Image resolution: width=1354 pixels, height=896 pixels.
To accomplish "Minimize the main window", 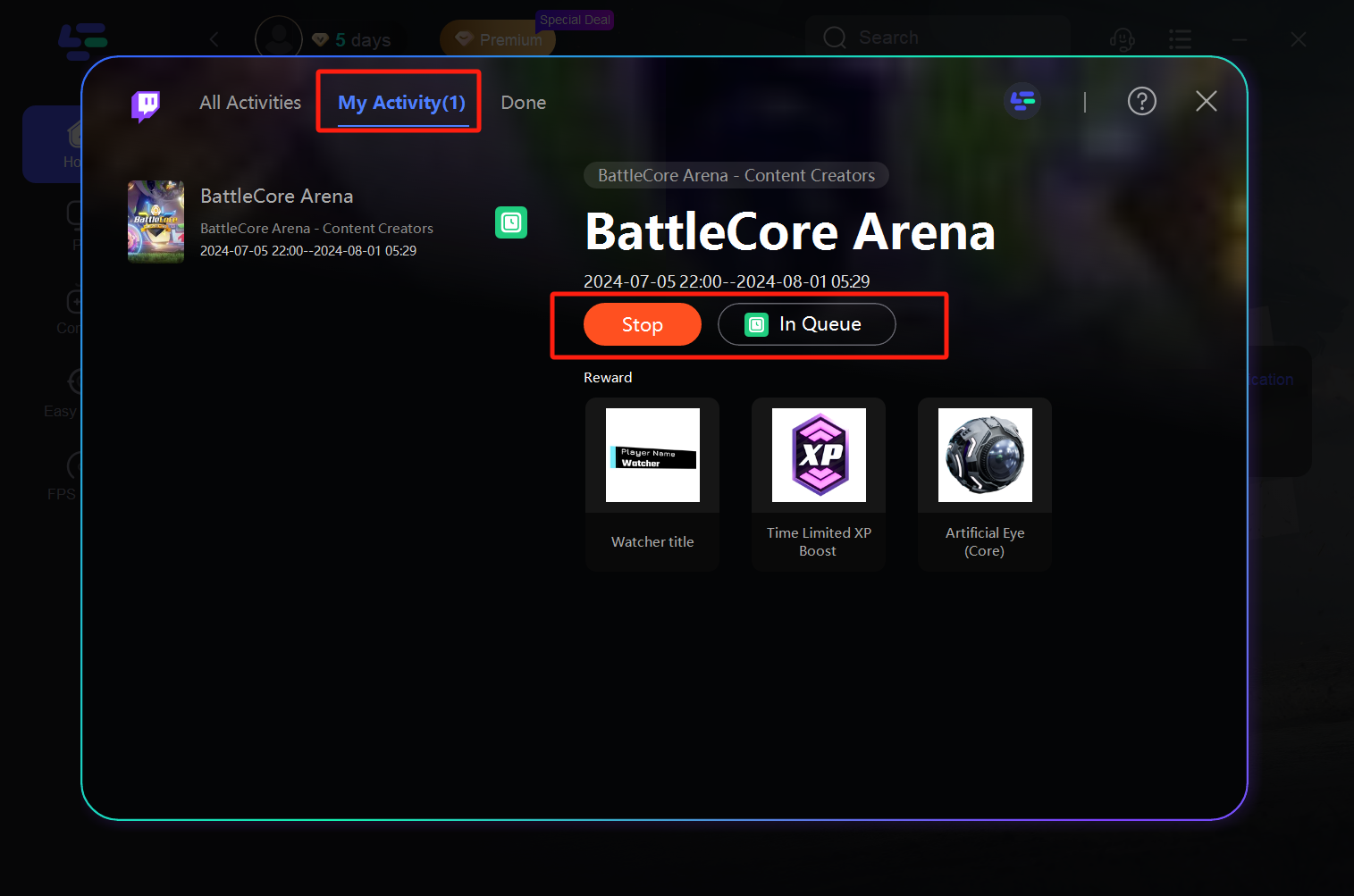I will pyautogui.click(x=1240, y=39).
